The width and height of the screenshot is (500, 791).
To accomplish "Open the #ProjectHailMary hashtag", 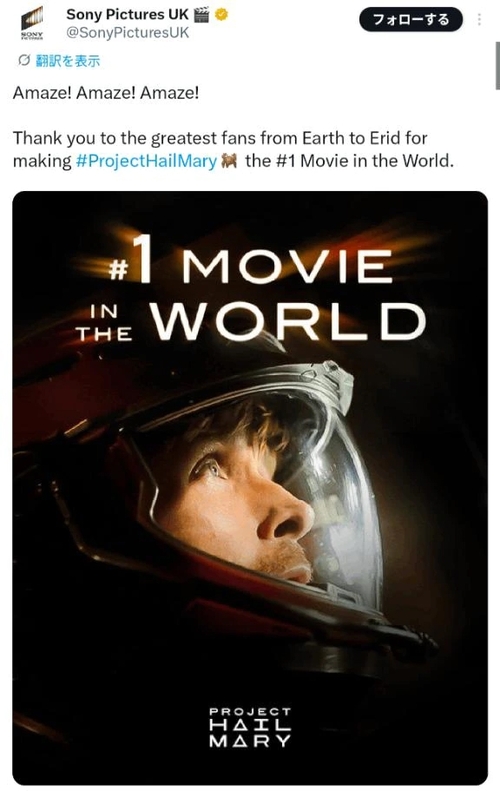I will coord(146,161).
